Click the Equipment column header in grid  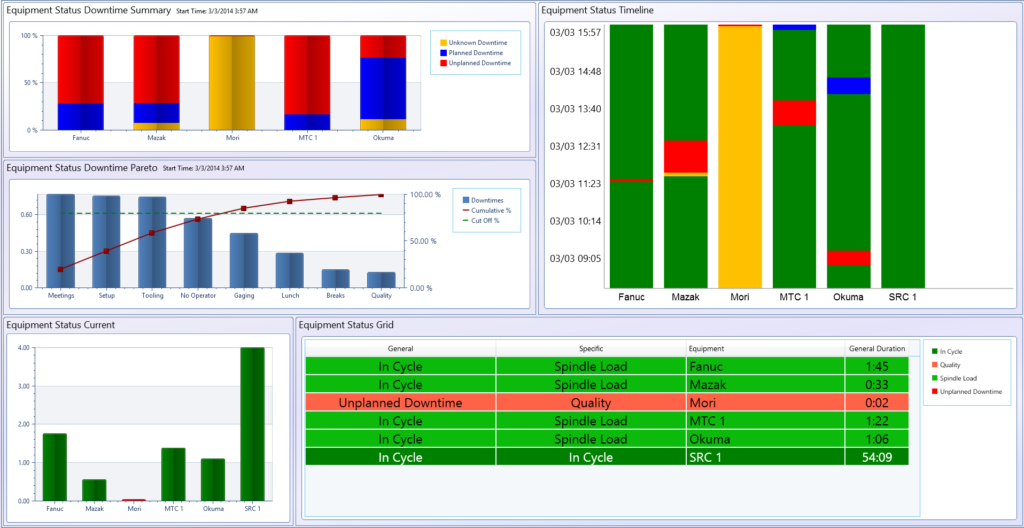point(705,349)
